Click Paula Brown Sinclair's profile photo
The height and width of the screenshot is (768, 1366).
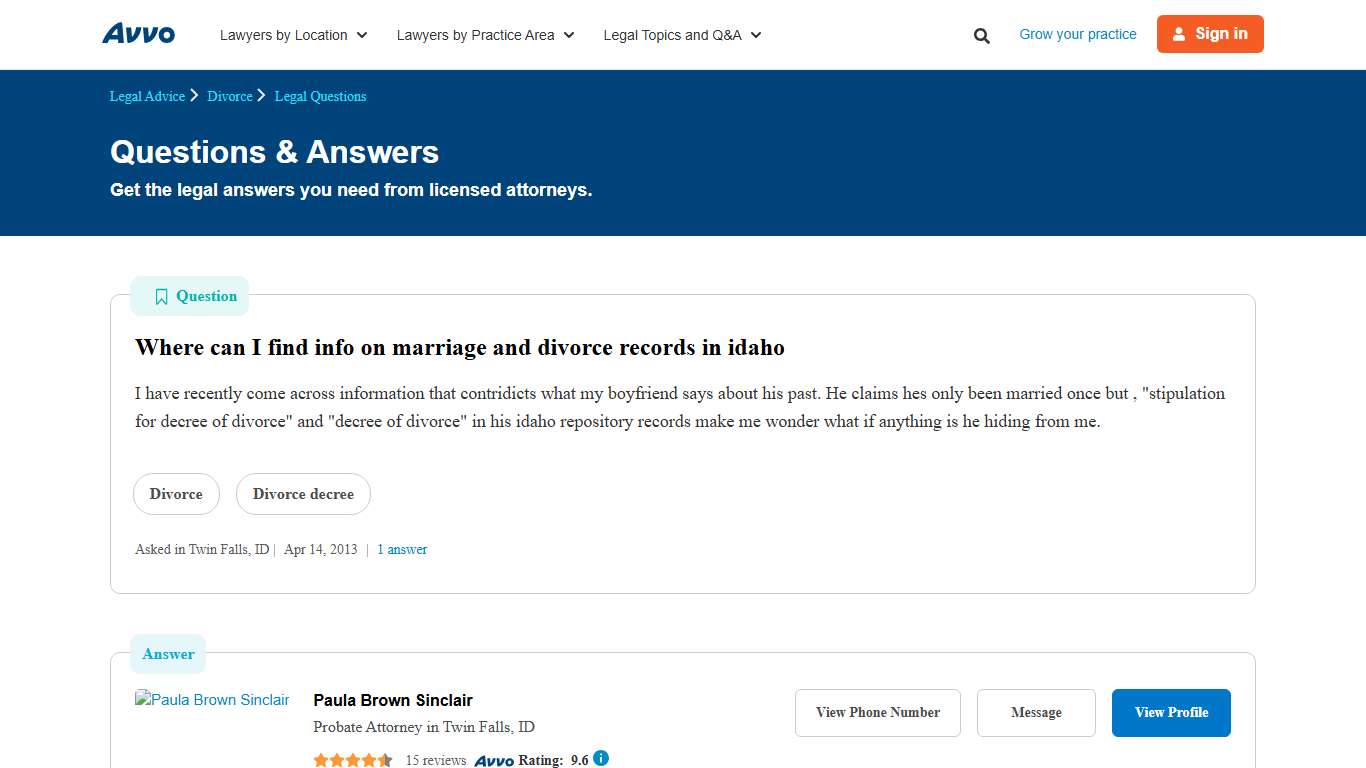click(x=212, y=699)
